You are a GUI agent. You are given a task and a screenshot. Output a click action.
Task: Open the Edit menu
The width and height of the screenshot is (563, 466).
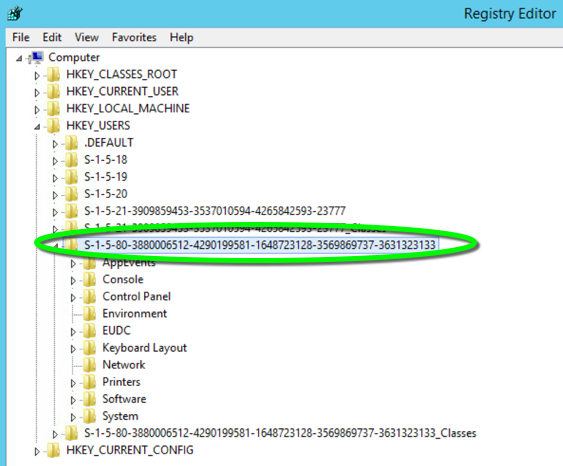coord(52,37)
